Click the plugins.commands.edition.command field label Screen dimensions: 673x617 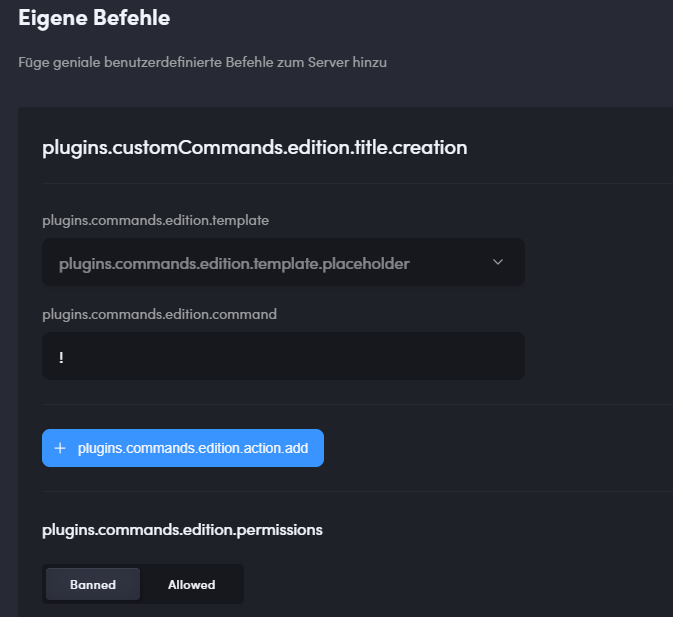click(159, 314)
